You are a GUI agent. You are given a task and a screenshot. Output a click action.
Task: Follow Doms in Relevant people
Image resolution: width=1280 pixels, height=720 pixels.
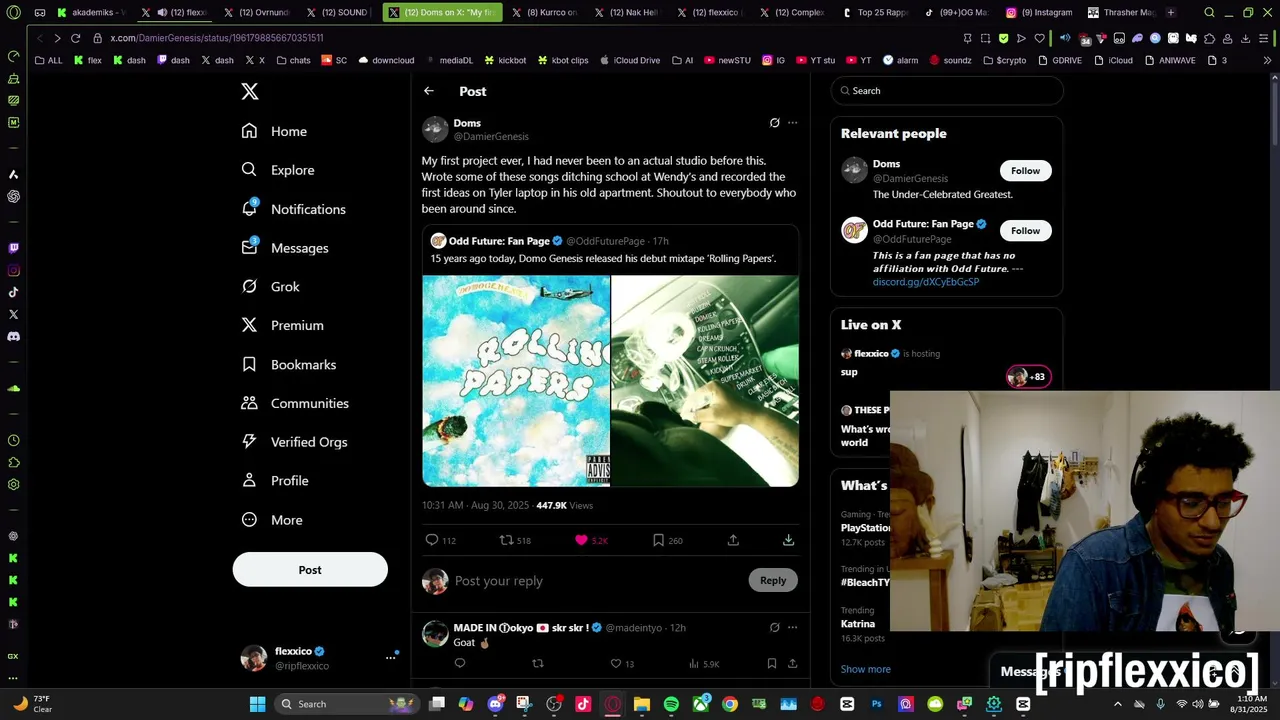click(1025, 171)
